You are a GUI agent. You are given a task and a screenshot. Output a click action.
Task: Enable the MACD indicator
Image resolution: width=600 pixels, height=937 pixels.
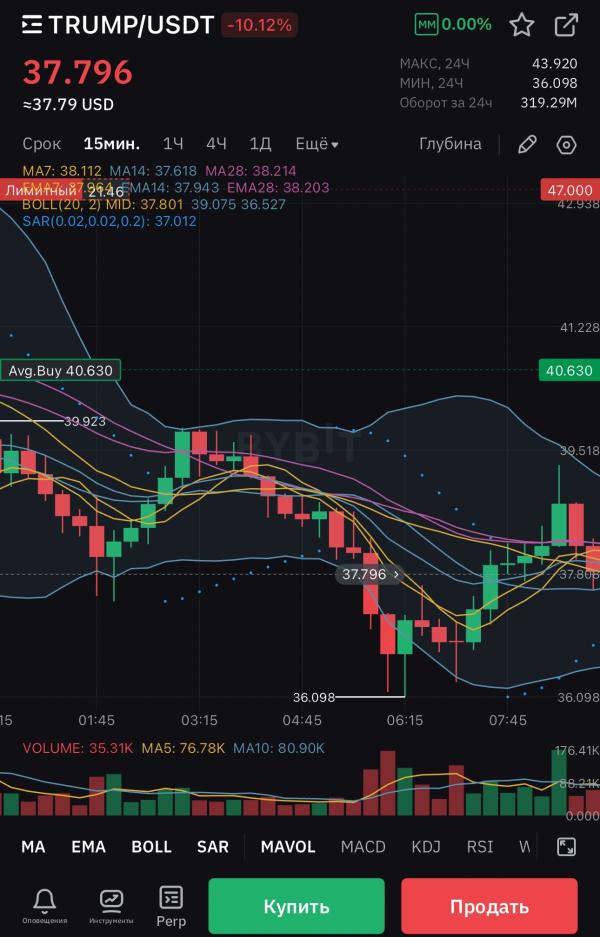click(363, 847)
